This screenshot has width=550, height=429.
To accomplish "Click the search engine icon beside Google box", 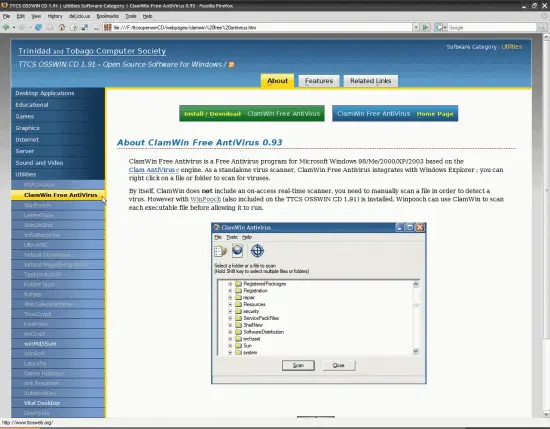I will point(439,27).
